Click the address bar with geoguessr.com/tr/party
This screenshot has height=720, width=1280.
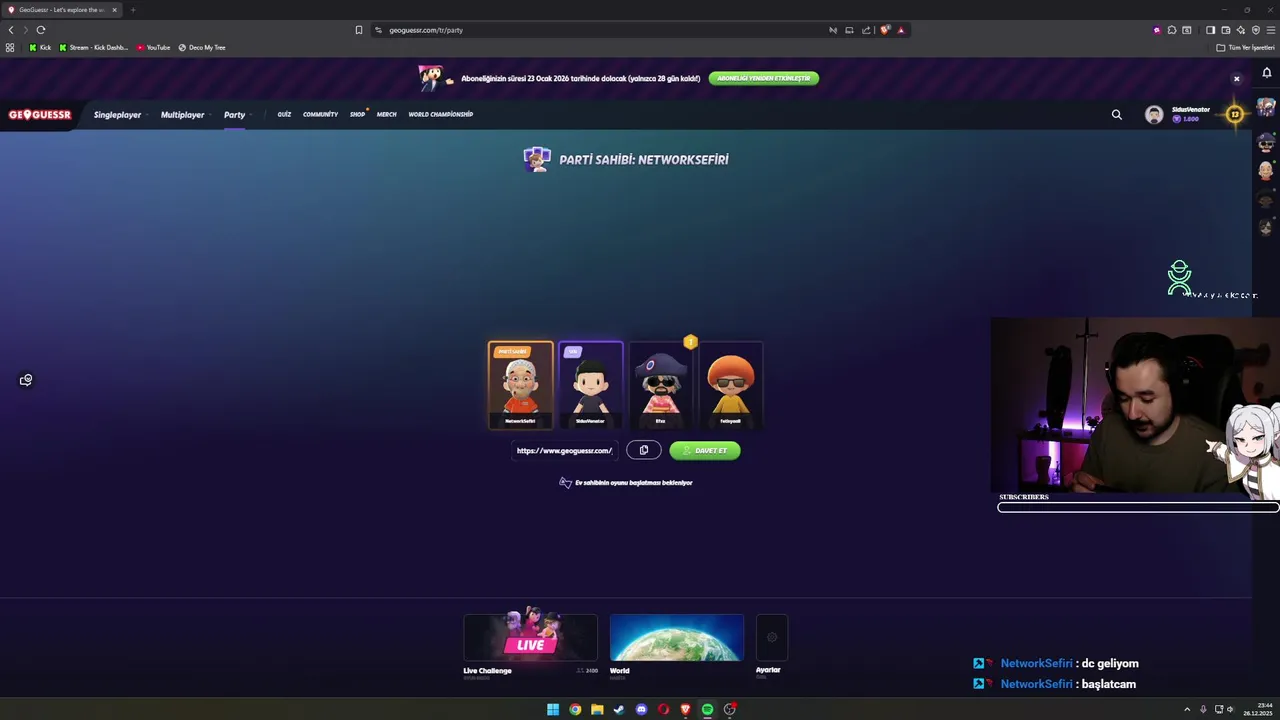(600, 30)
